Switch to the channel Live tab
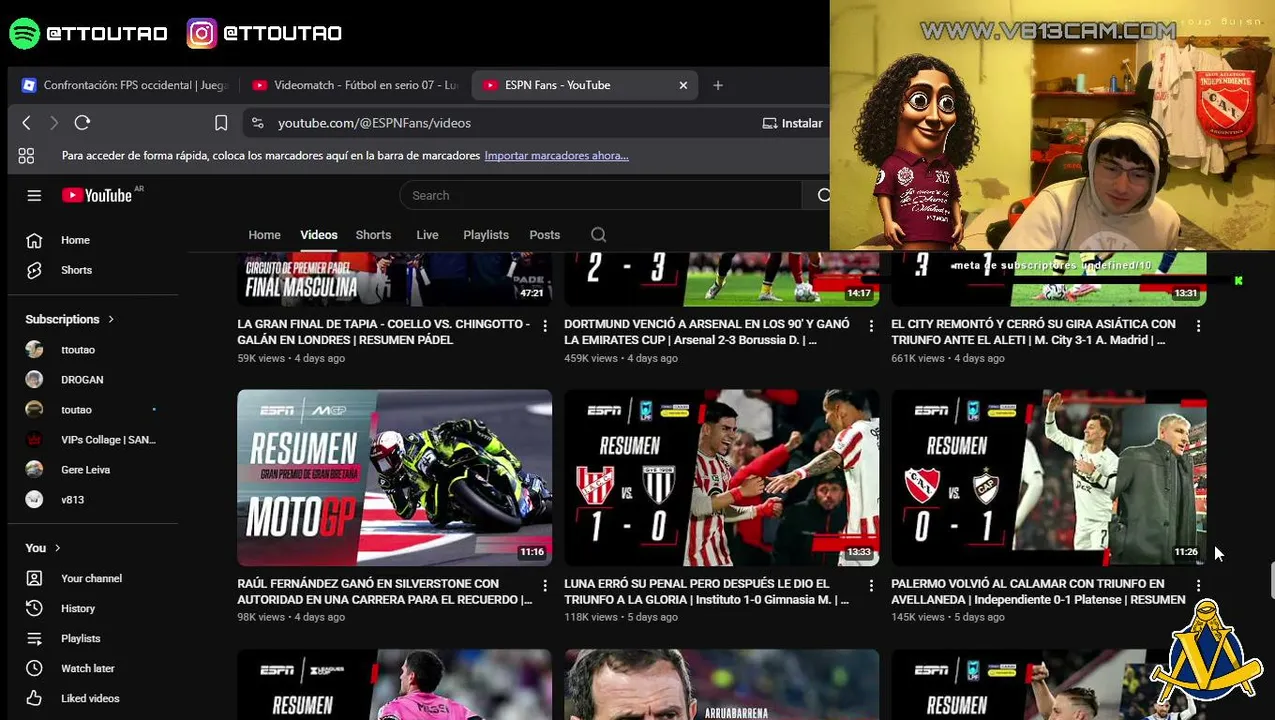The image size is (1275, 720). pyautogui.click(x=427, y=235)
